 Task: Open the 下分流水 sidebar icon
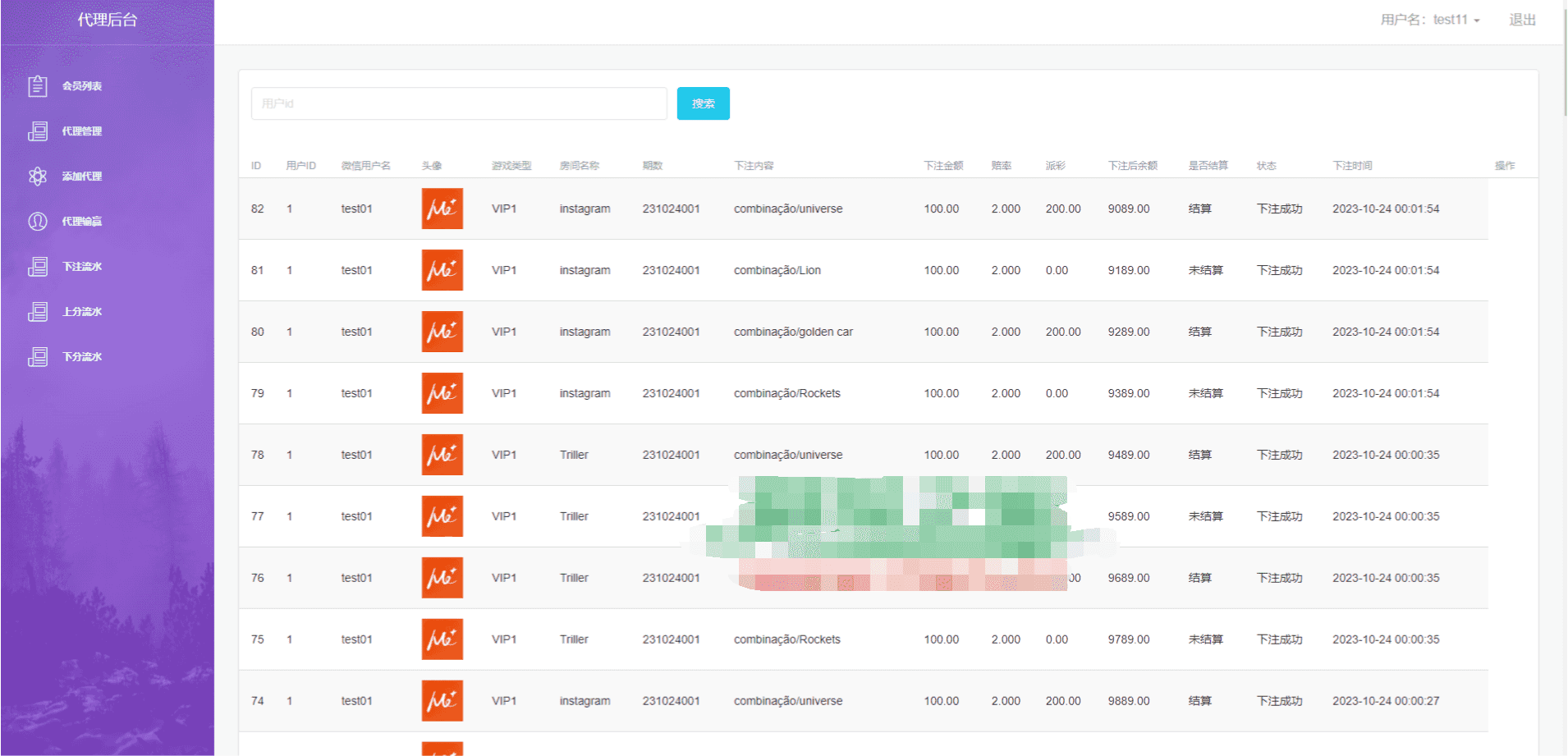(38, 357)
